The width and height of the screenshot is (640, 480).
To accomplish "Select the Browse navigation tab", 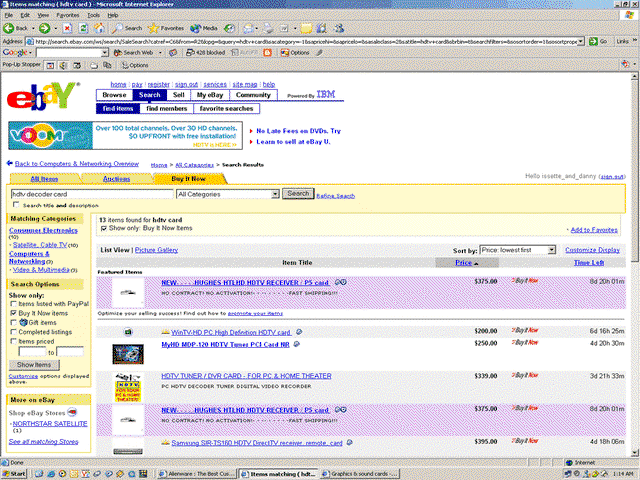I will pyautogui.click(x=114, y=95).
